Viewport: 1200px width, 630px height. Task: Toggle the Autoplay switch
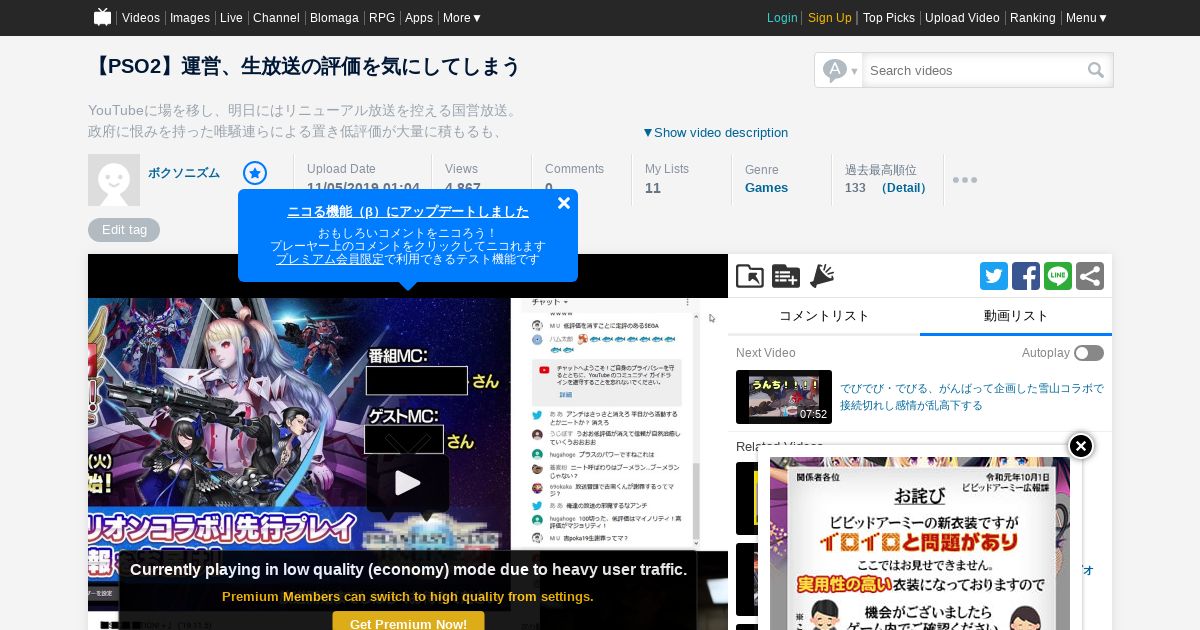click(x=1089, y=353)
